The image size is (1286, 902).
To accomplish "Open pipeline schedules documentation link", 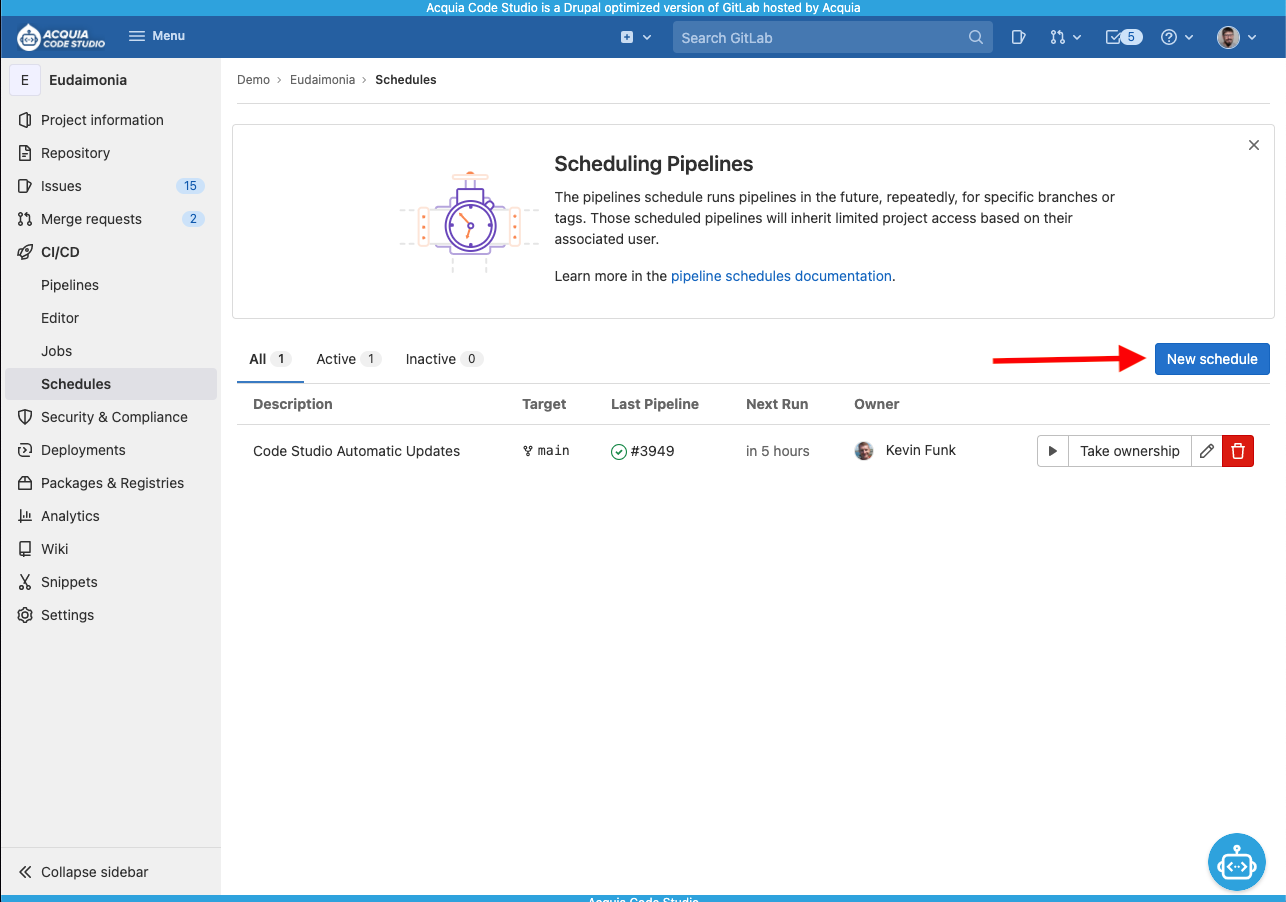I will [x=781, y=276].
